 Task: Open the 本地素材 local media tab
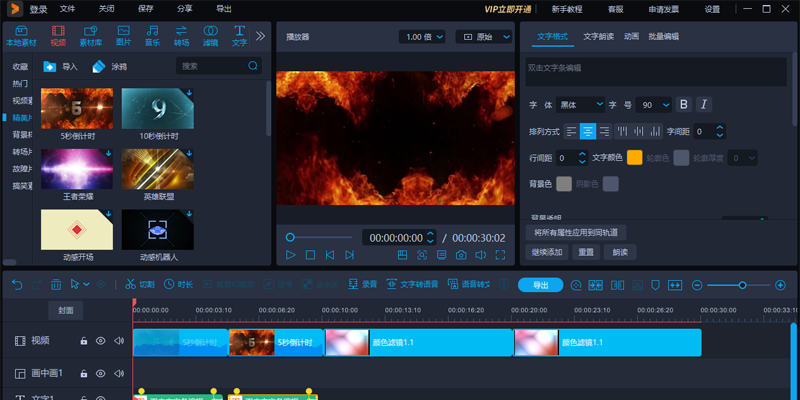(x=21, y=36)
